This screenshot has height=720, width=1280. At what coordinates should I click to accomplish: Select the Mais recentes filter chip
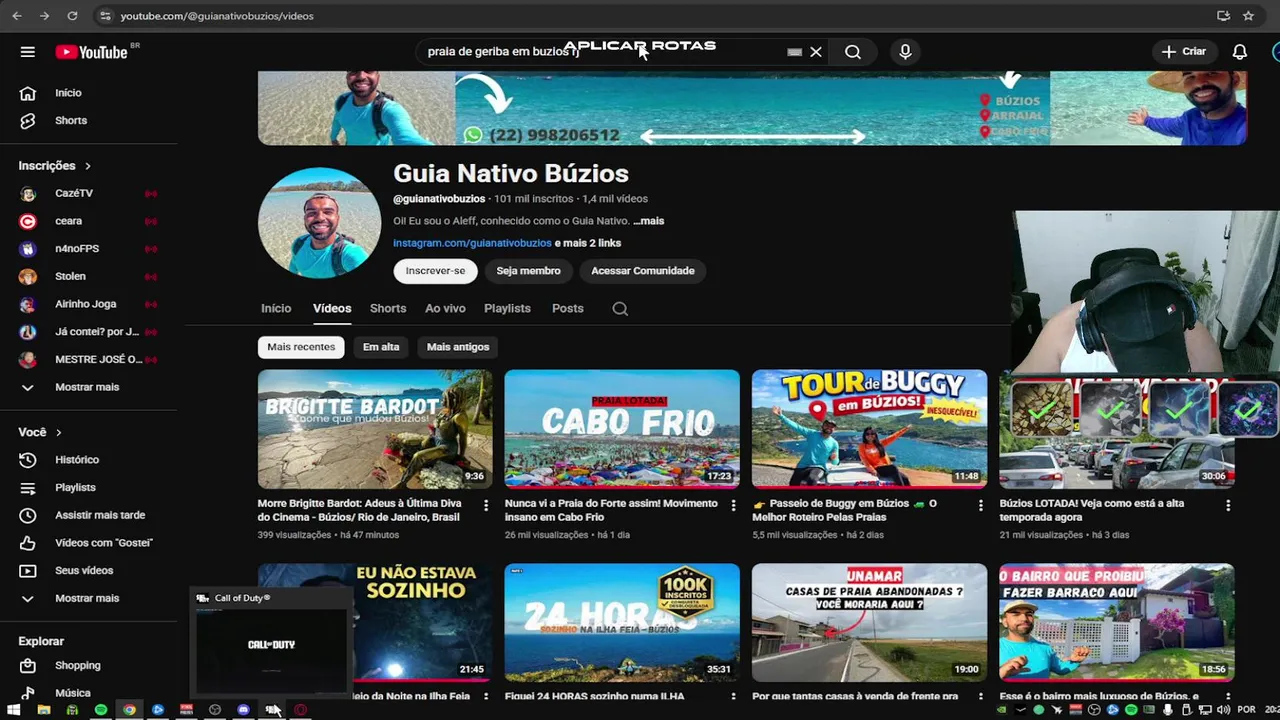[301, 347]
